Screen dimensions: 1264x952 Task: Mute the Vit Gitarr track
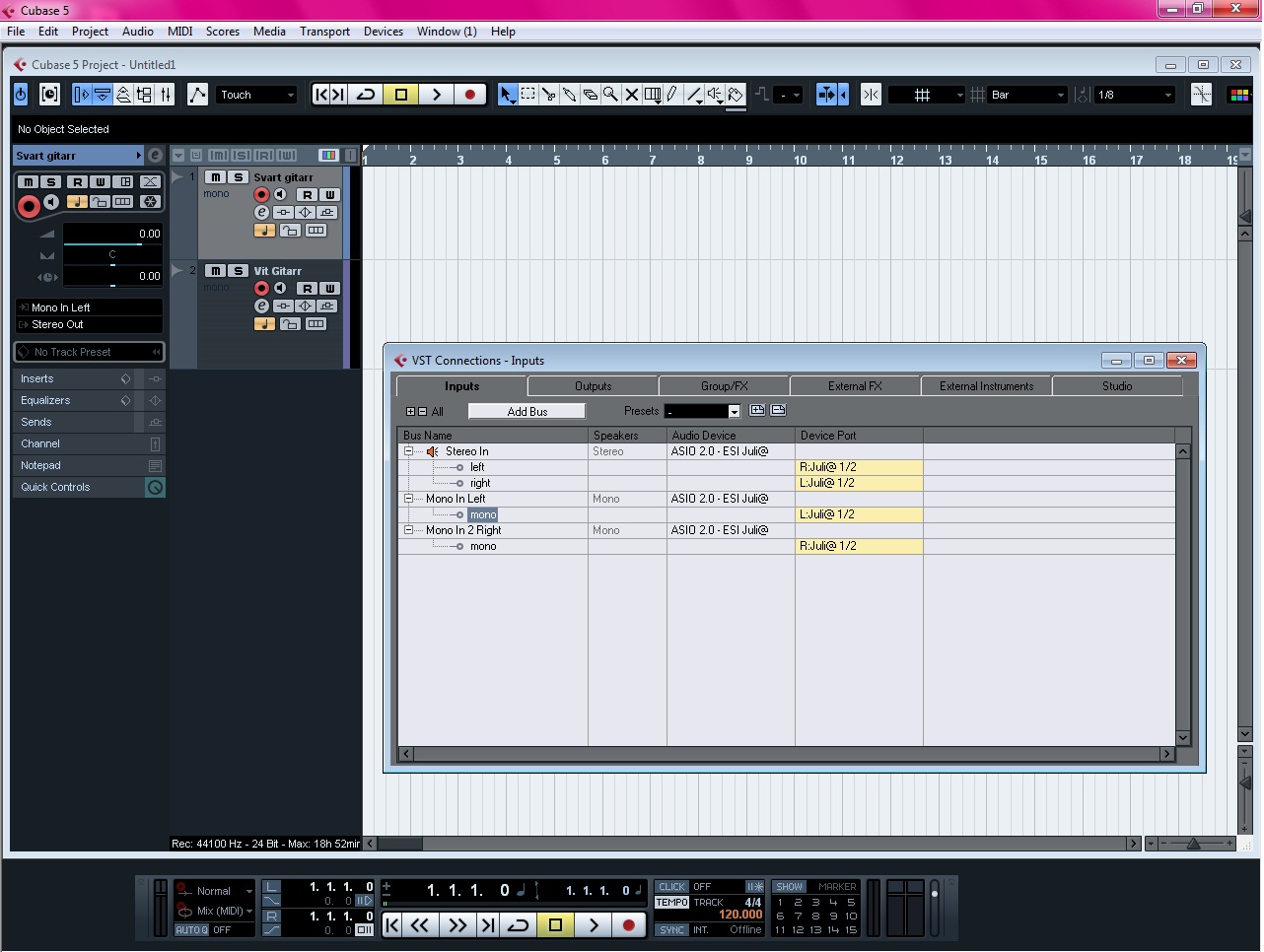click(215, 271)
